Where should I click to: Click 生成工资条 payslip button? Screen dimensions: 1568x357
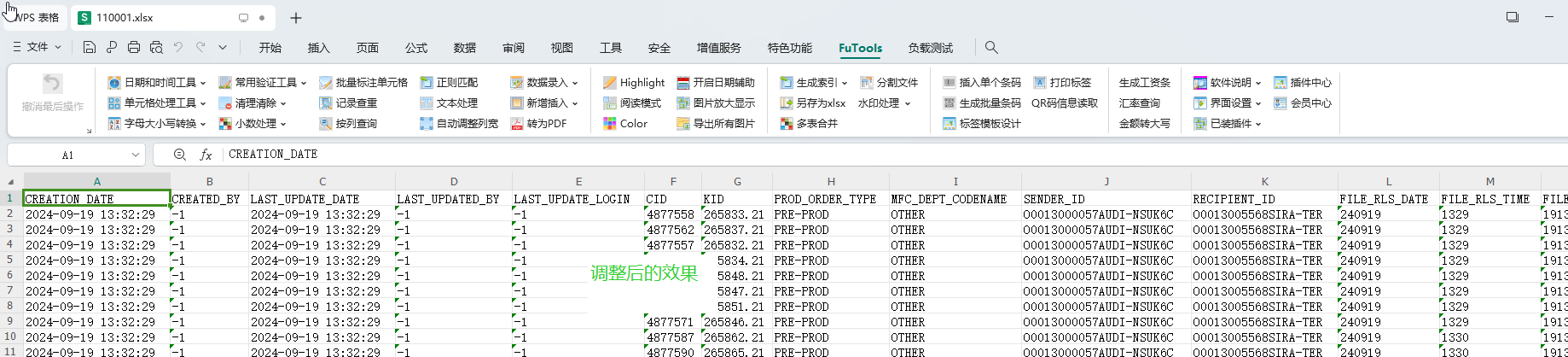pos(1145,83)
